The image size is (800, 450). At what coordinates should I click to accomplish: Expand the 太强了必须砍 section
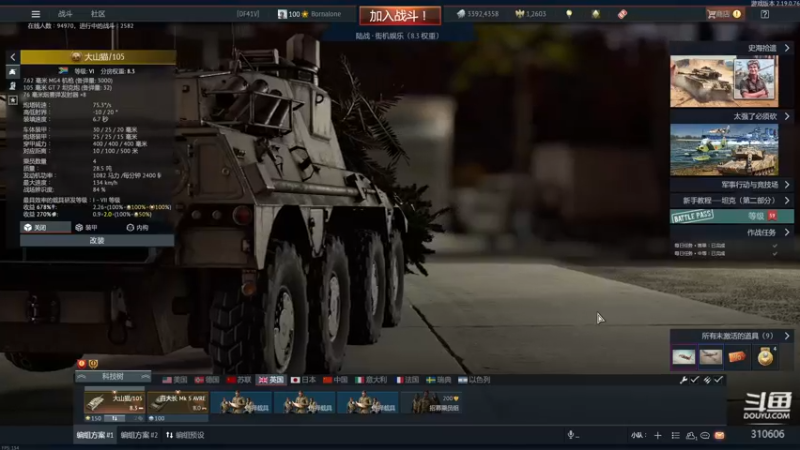[x=731, y=116]
